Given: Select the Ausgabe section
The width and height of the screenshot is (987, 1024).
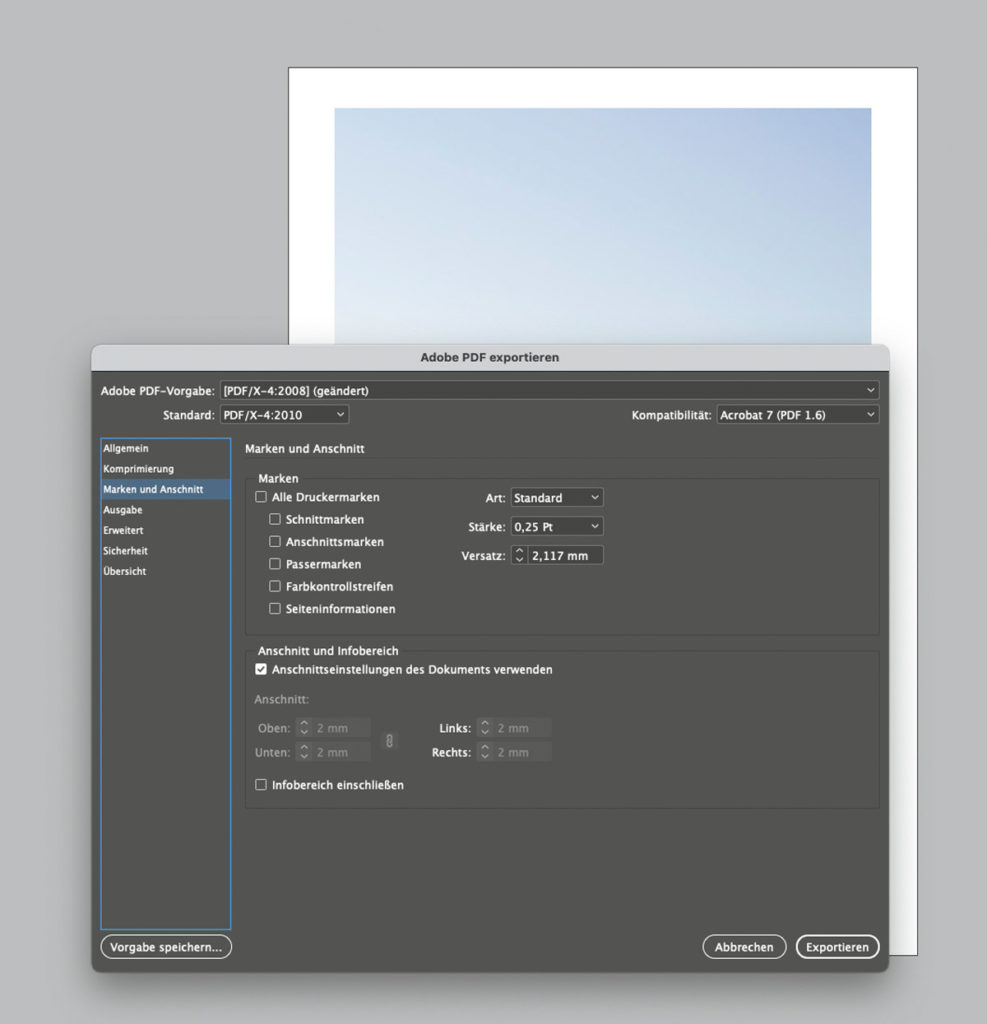Looking at the screenshot, I should pos(165,510).
